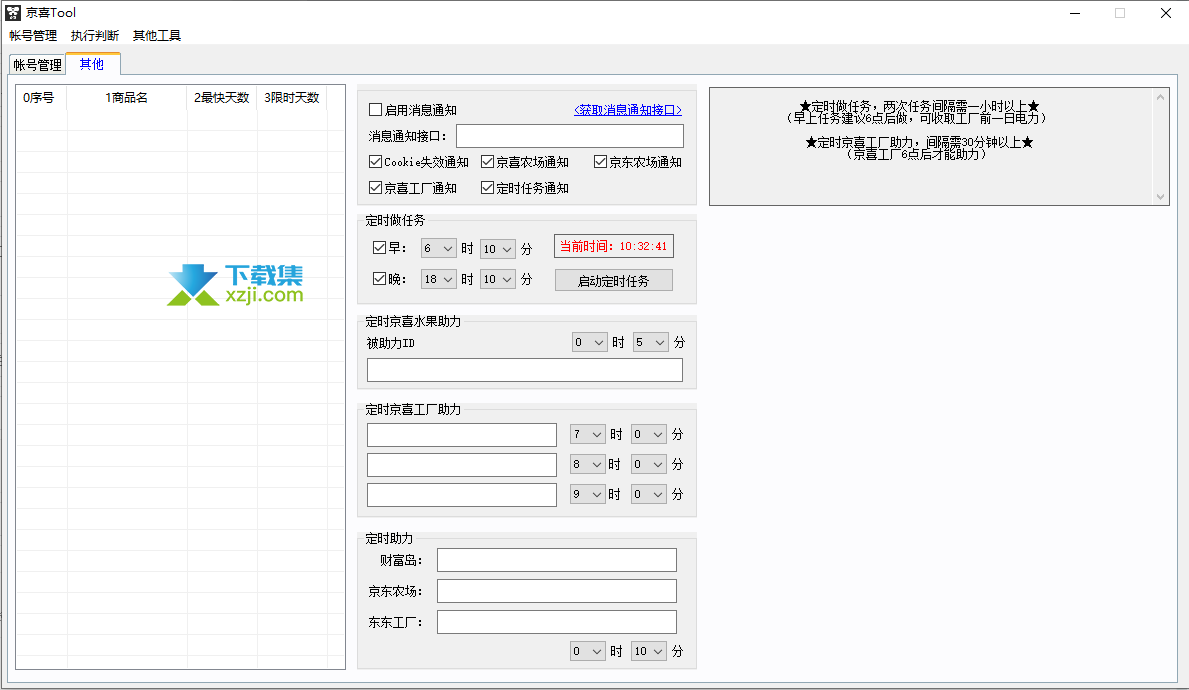This screenshot has height=690, width=1189.
Task: Expand the 早 minute dropdown
Action: [497, 249]
